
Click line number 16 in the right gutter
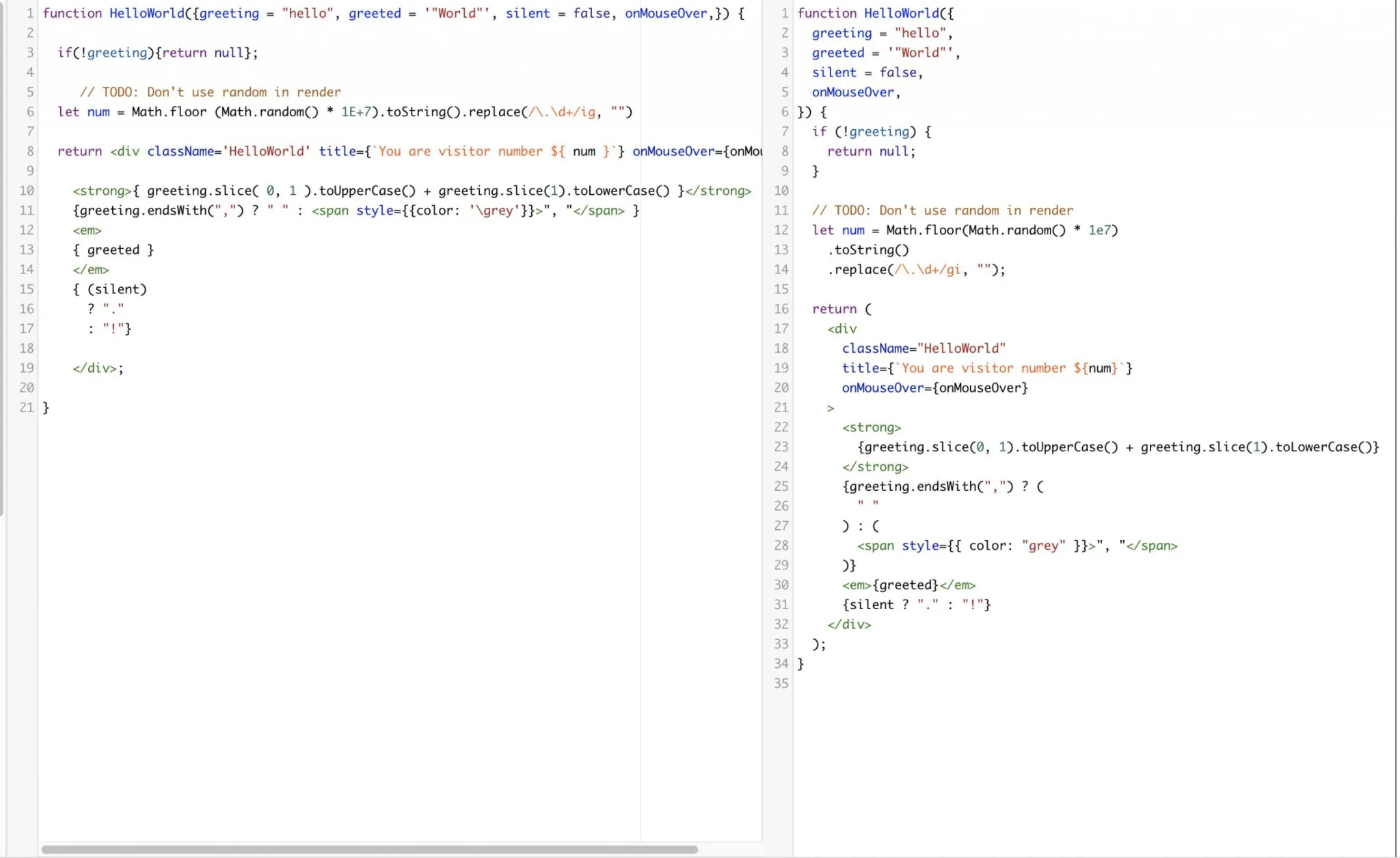(x=781, y=309)
